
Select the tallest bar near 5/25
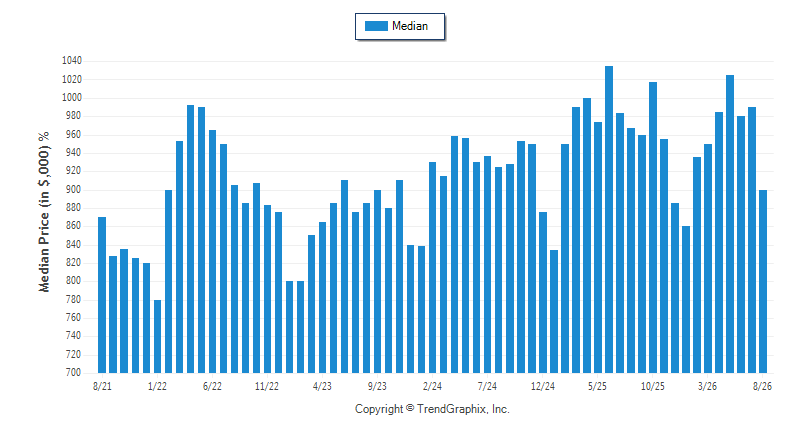pyautogui.click(x=609, y=219)
